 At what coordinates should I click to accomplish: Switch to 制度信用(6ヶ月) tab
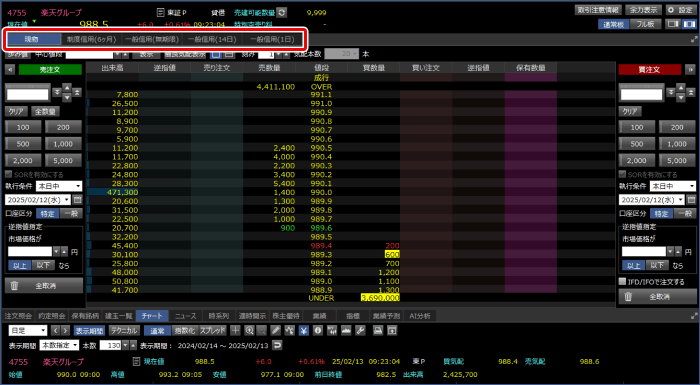[92, 39]
